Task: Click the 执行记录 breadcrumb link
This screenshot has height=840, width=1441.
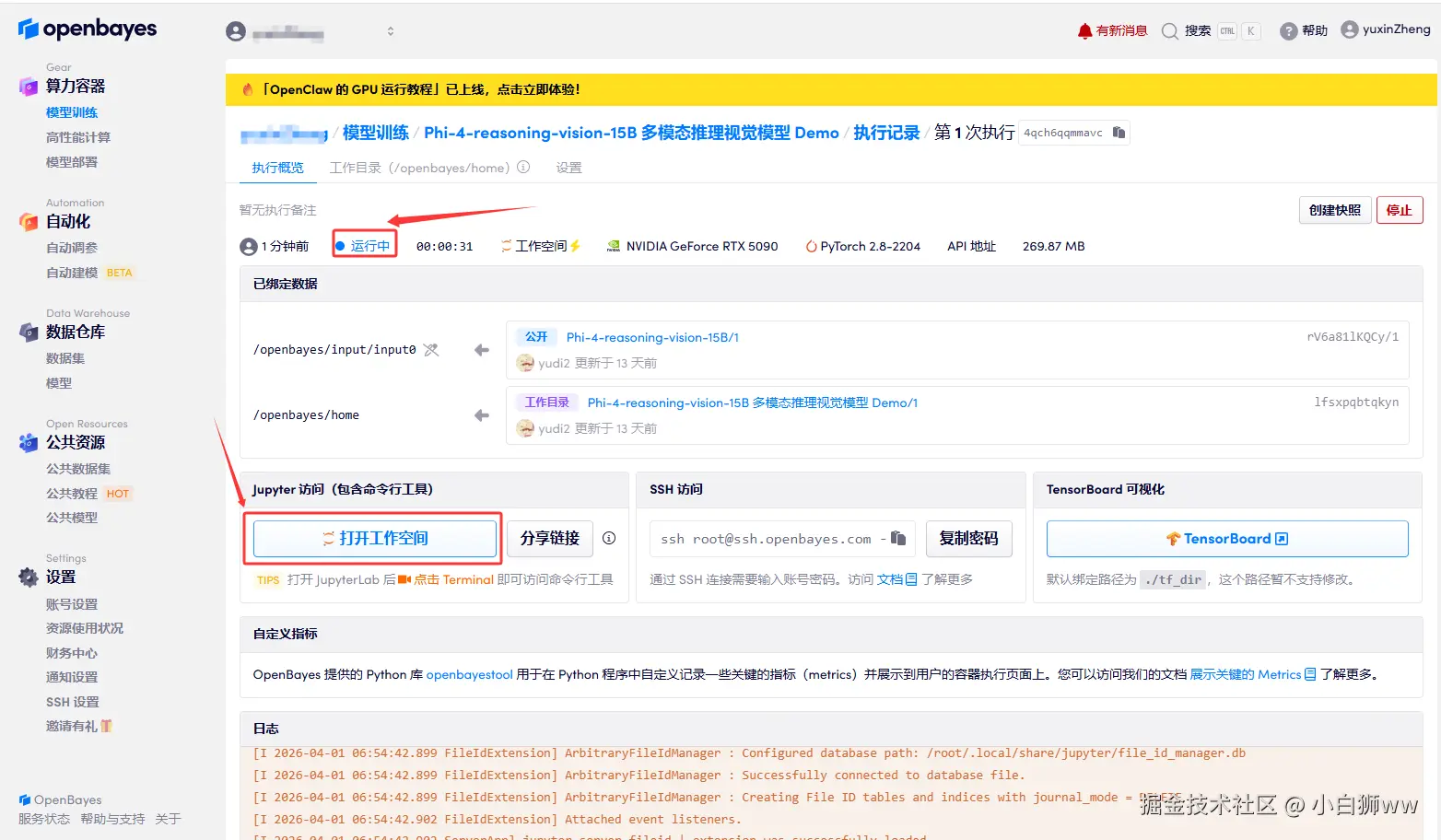Action: (x=886, y=133)
